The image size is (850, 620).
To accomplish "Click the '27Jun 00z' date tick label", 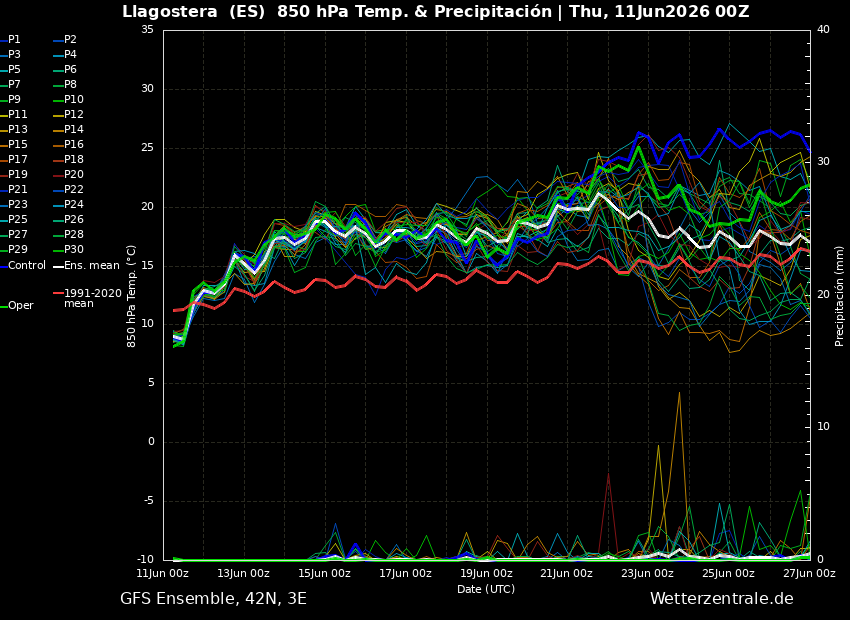I will point(809,573).
